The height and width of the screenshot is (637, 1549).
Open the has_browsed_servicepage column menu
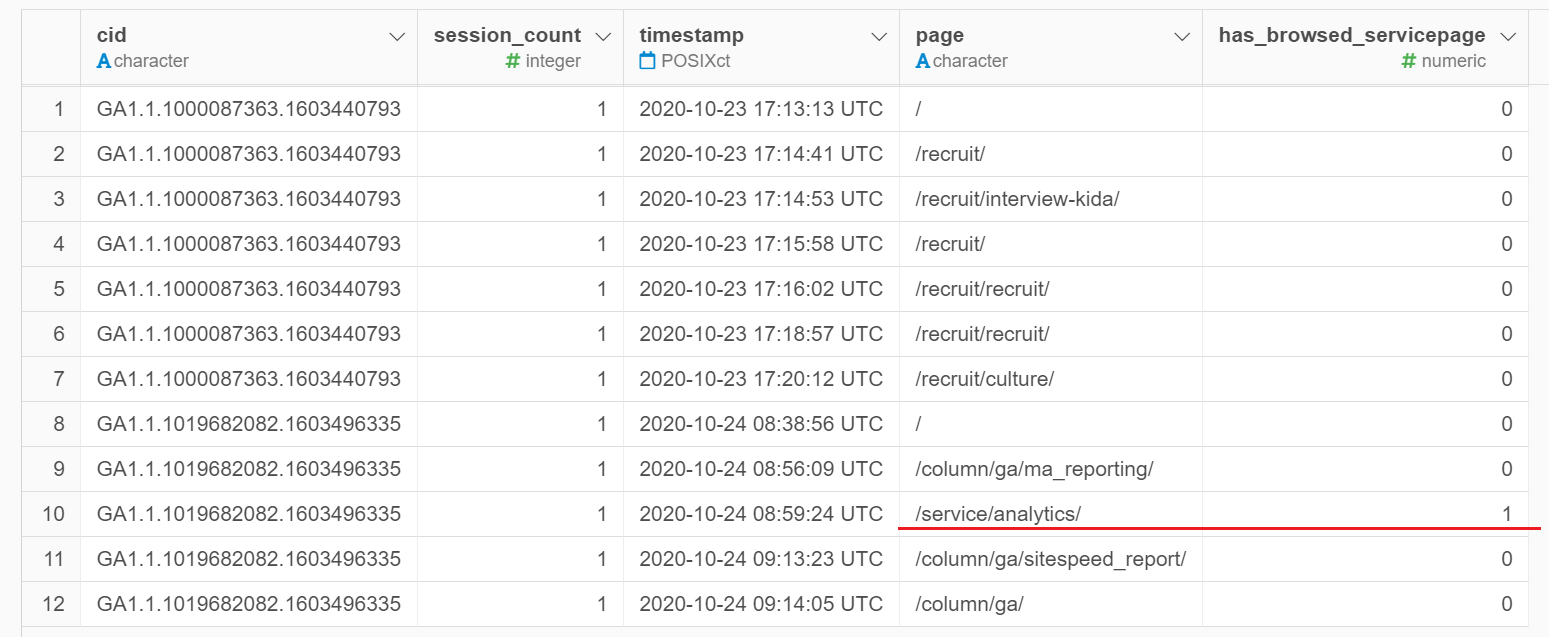click(1509, 37)
